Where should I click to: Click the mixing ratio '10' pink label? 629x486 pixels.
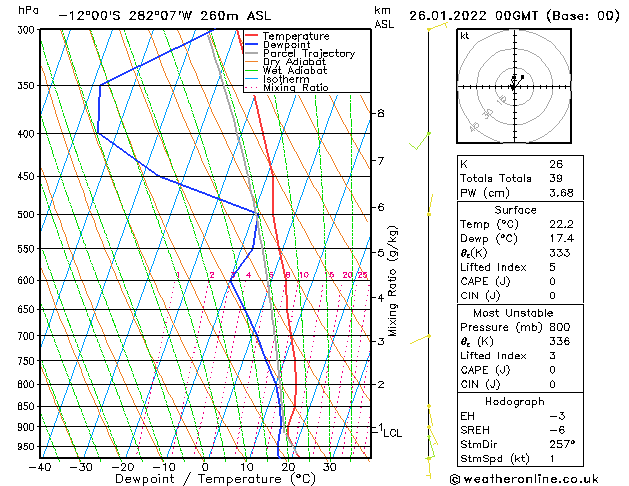pyautogui.click(x=304, y=275)
